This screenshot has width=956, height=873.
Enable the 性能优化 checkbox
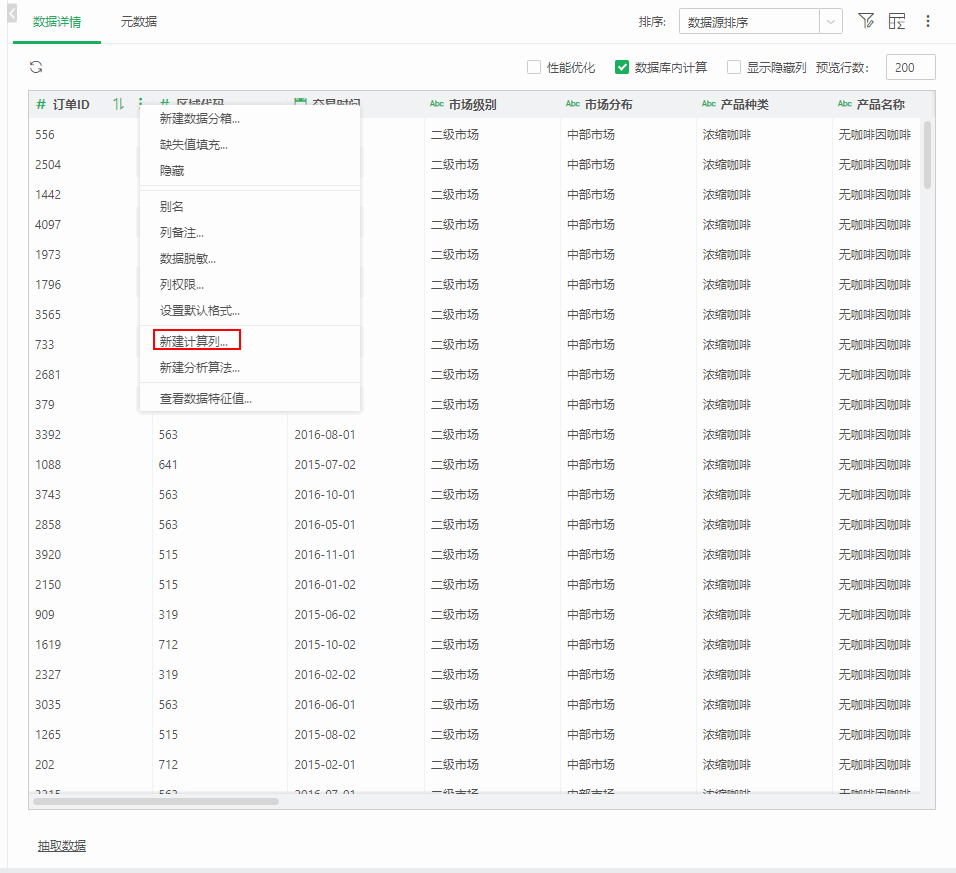pos(535,68)
